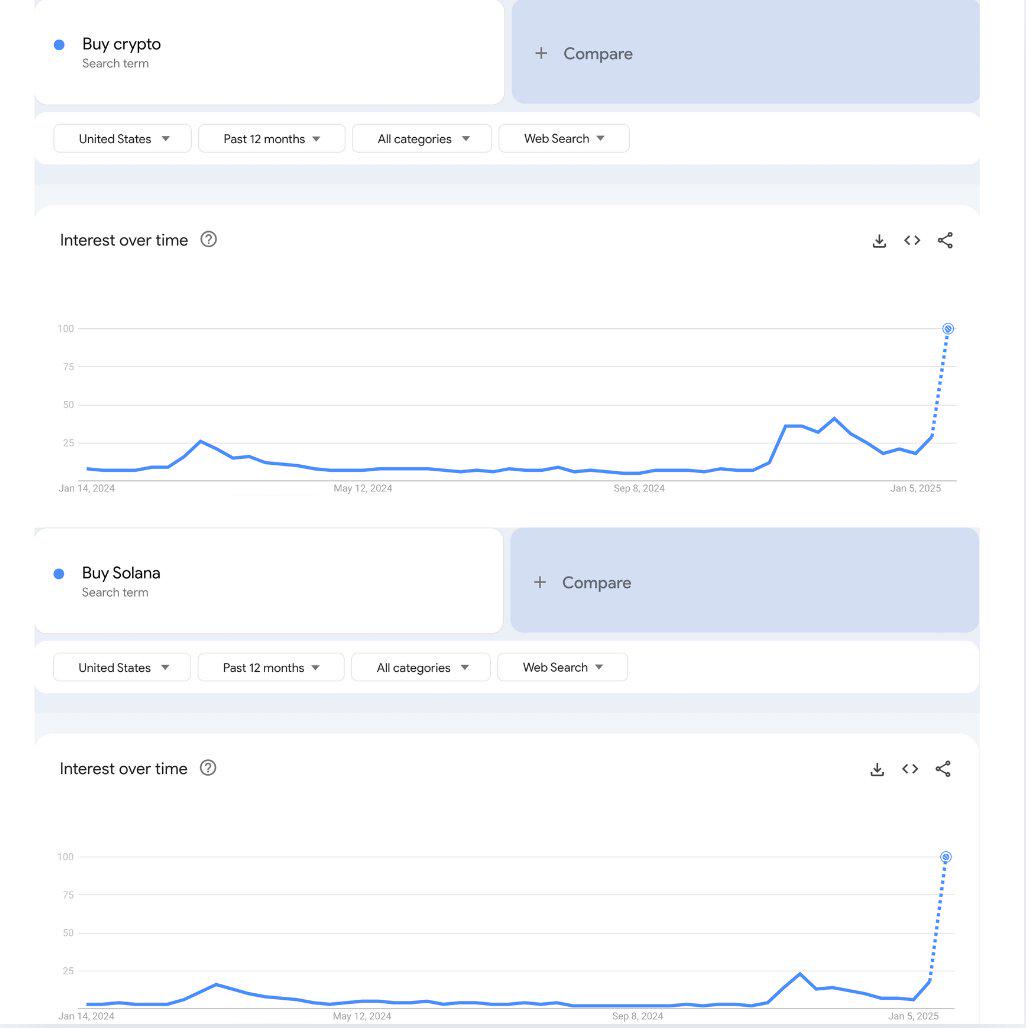Open Web Search dropdown for Buy crypto
Viewport: 1026px width, 1028px height.
click(x=564, y=138)
